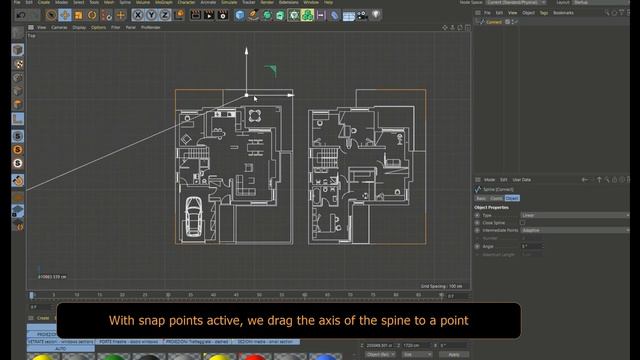Click Render to Picture Viewer icon
This screenshot has width=640, height=360.
(x=209, y=15)
